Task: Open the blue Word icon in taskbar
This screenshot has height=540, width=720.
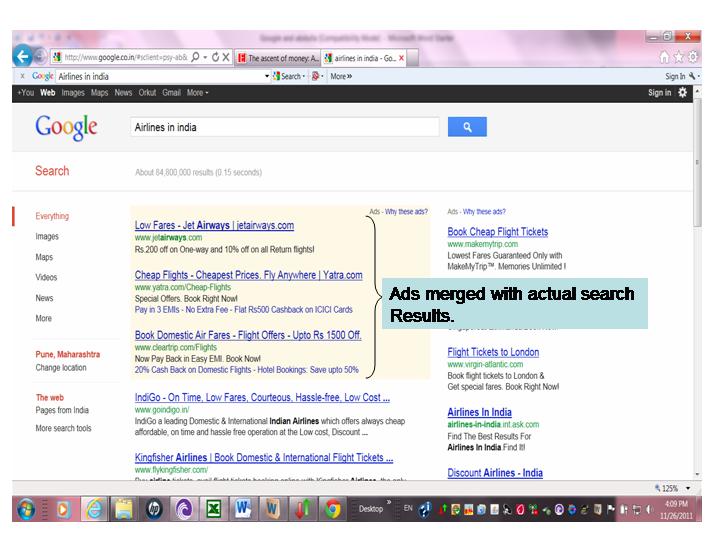Action: [242, 509]
